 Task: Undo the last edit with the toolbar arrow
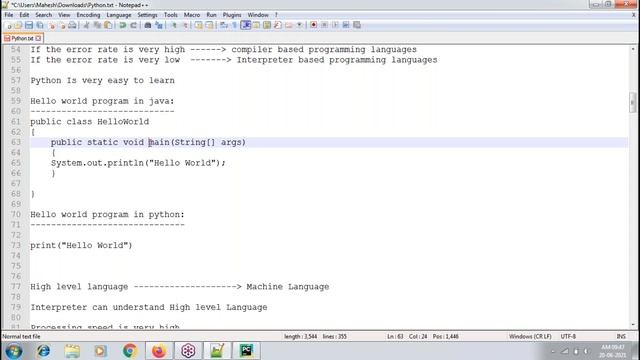pos(122,25)
